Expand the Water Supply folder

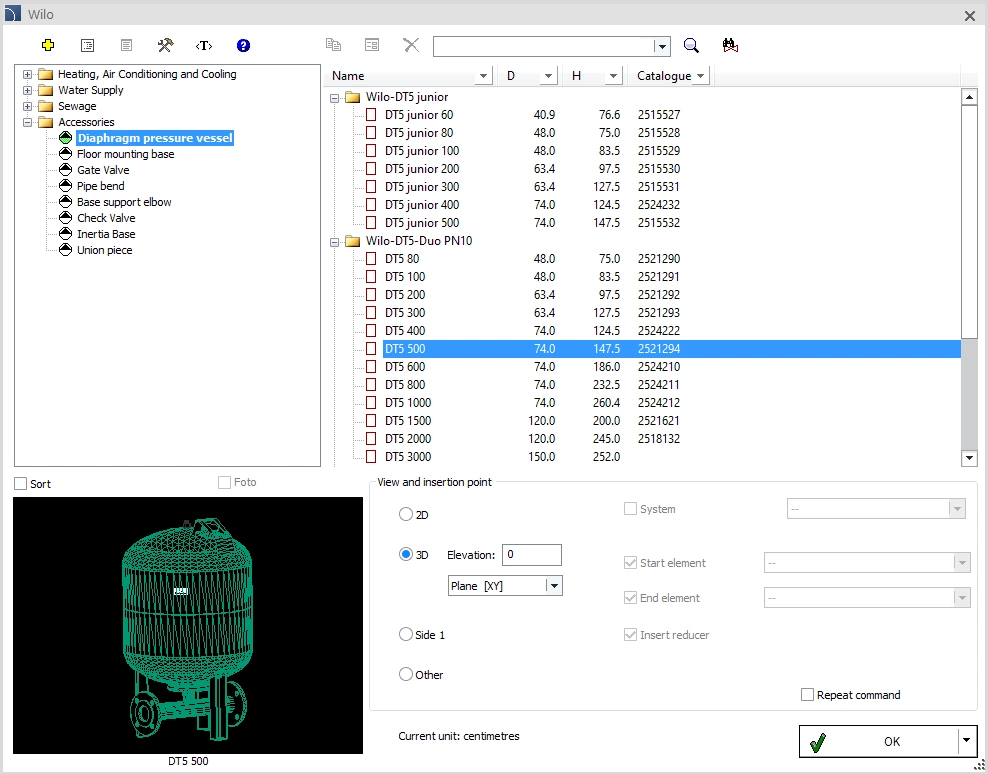click(27, 90)
